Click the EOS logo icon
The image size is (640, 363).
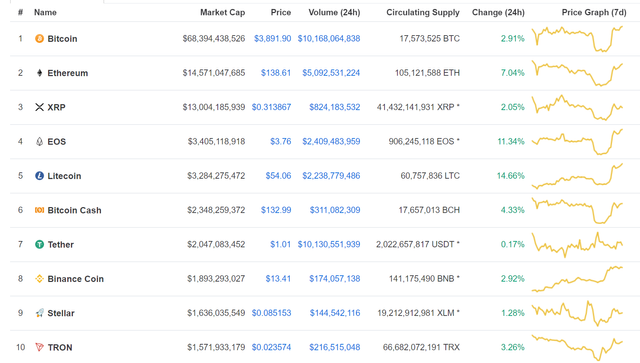(x=39, y=142)
